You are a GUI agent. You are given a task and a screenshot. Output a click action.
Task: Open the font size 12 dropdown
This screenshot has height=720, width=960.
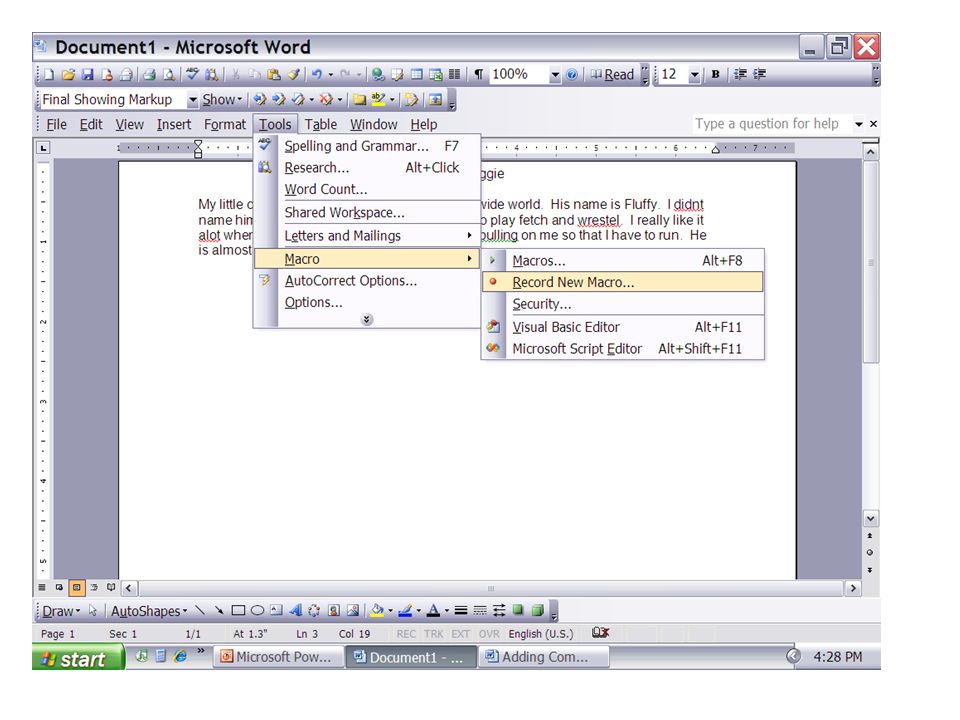click(x=694, y=75)
